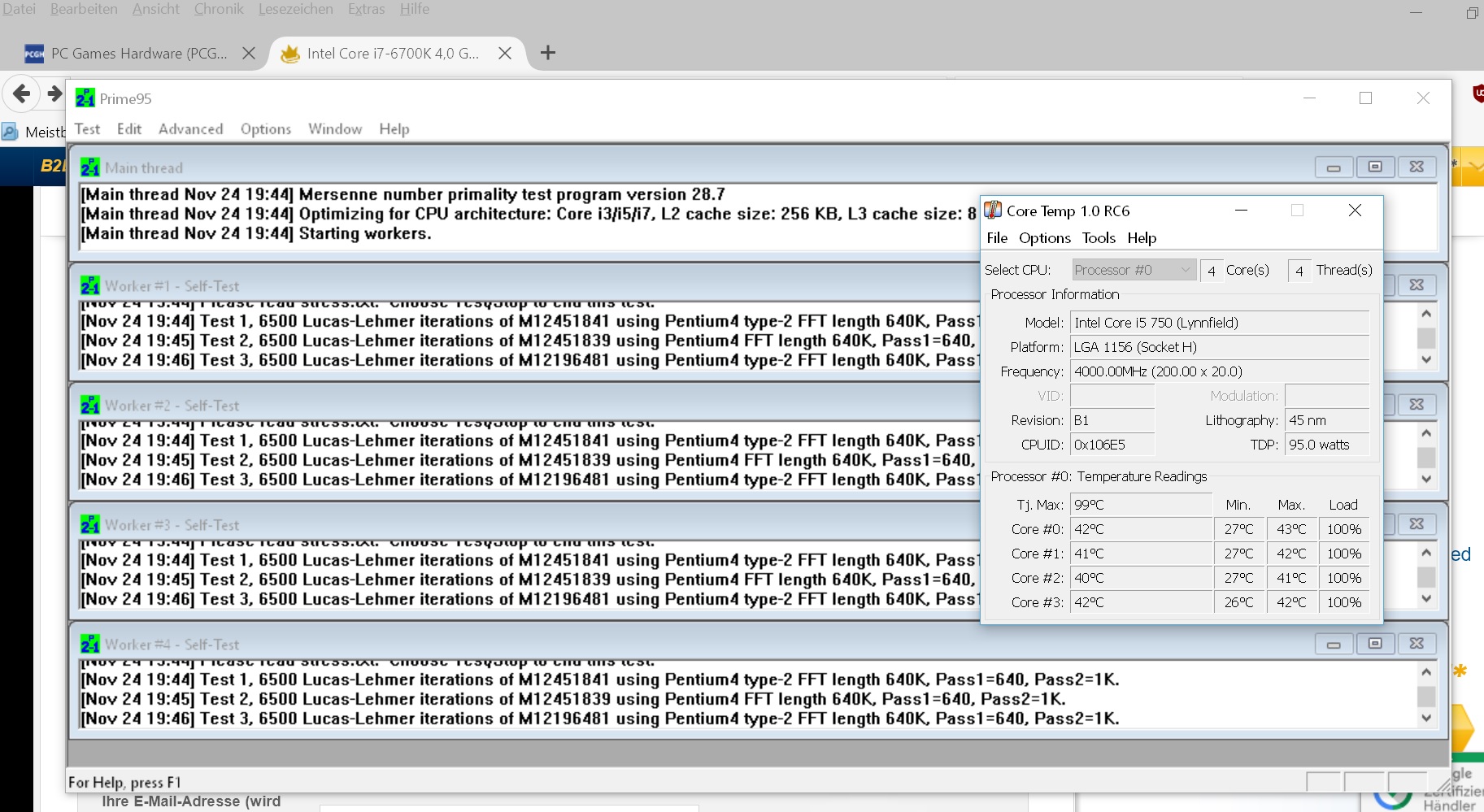Click the Worker #3 Self-Test window icon
Image resolution: width=1484 pixels, height=812 pixels.
coord(89,525)
